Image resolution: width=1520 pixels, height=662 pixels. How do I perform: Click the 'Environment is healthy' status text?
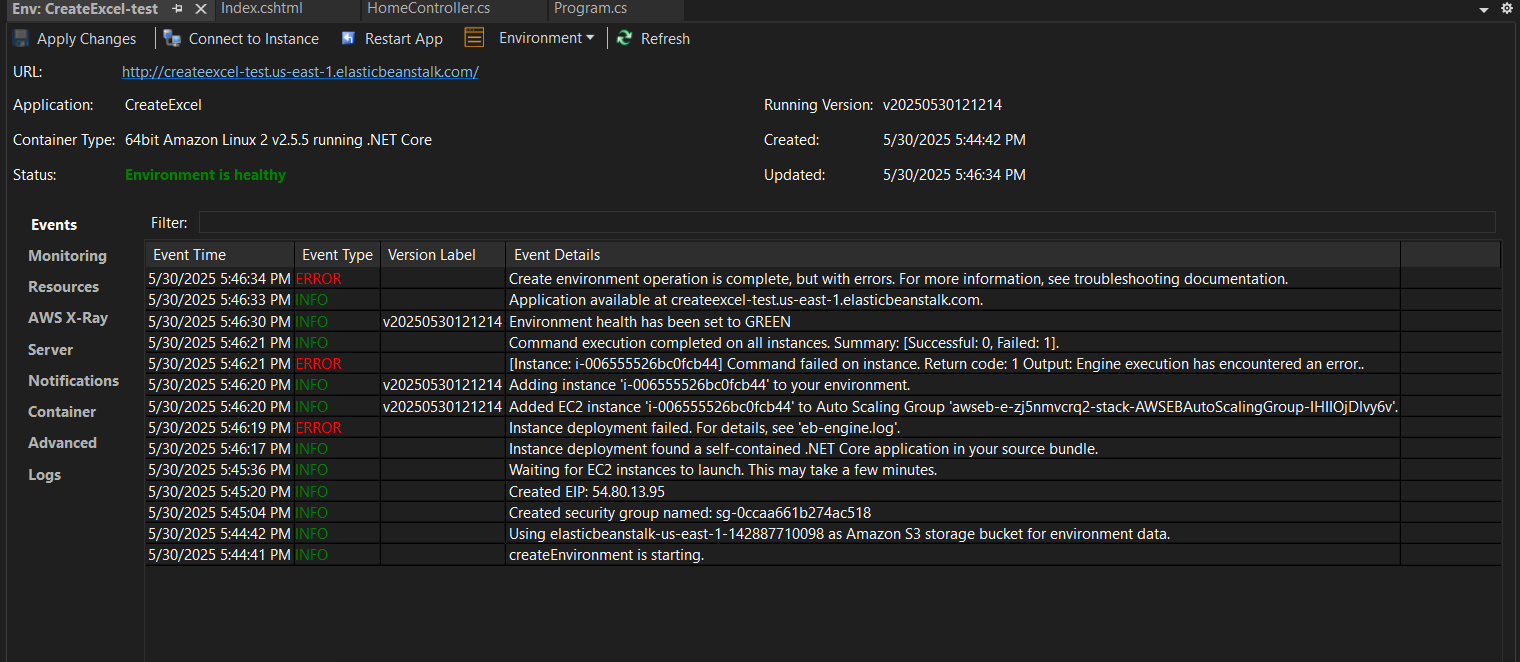pyautogui.click(x=205, y=175)
